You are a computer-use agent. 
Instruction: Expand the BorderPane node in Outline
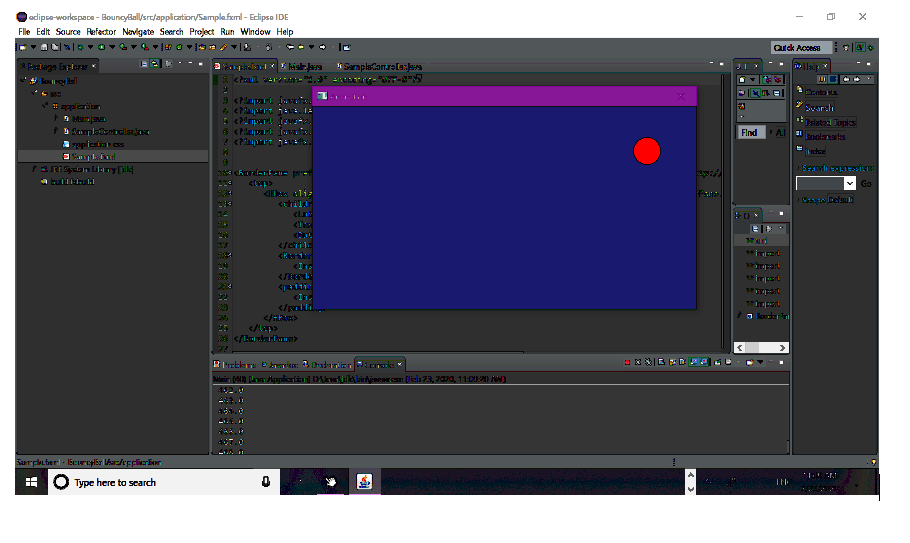pyautogui.click(x=739, y=316)
